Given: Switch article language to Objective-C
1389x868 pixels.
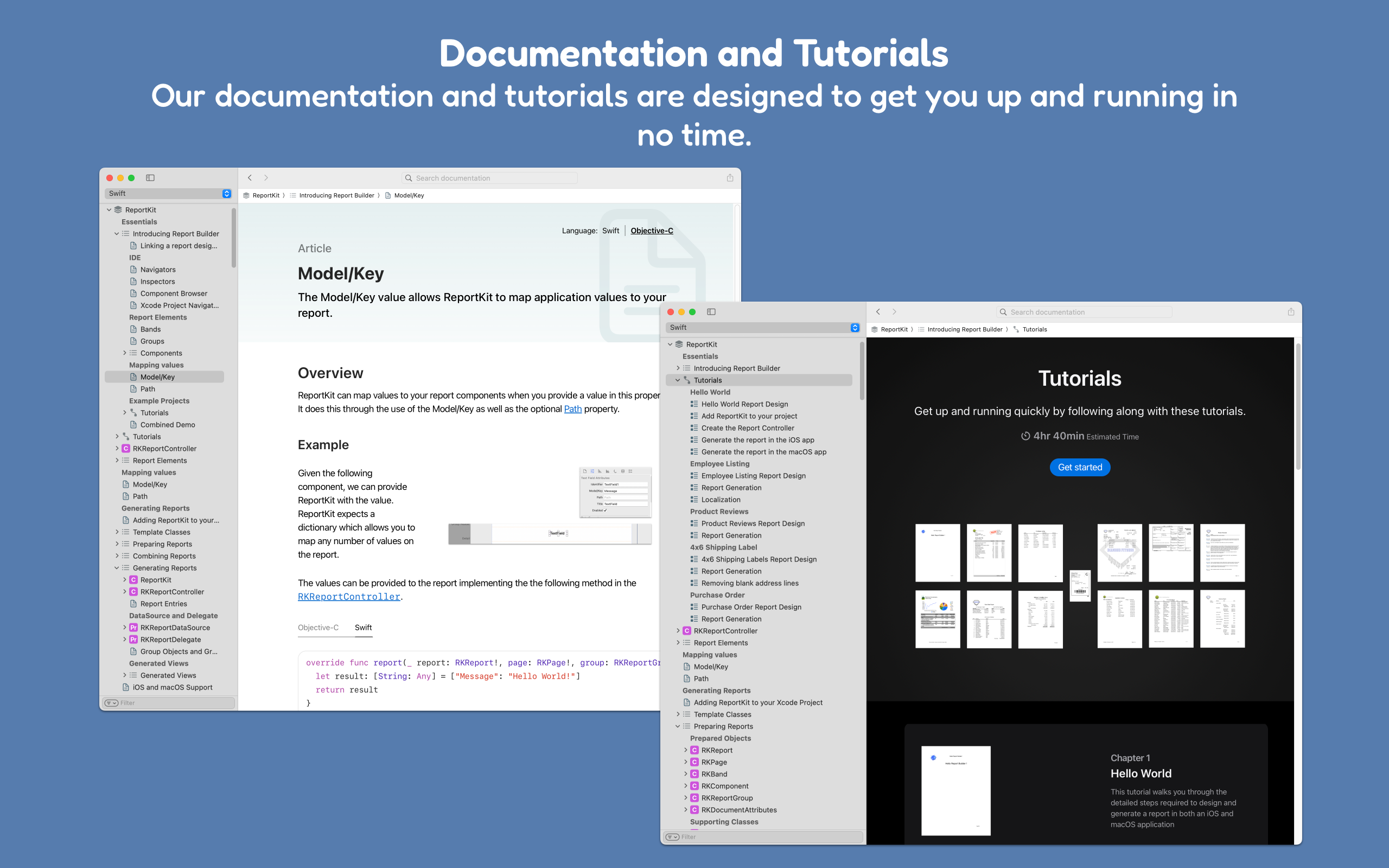Looking at the screenshot, I should [x=652, y=231].
